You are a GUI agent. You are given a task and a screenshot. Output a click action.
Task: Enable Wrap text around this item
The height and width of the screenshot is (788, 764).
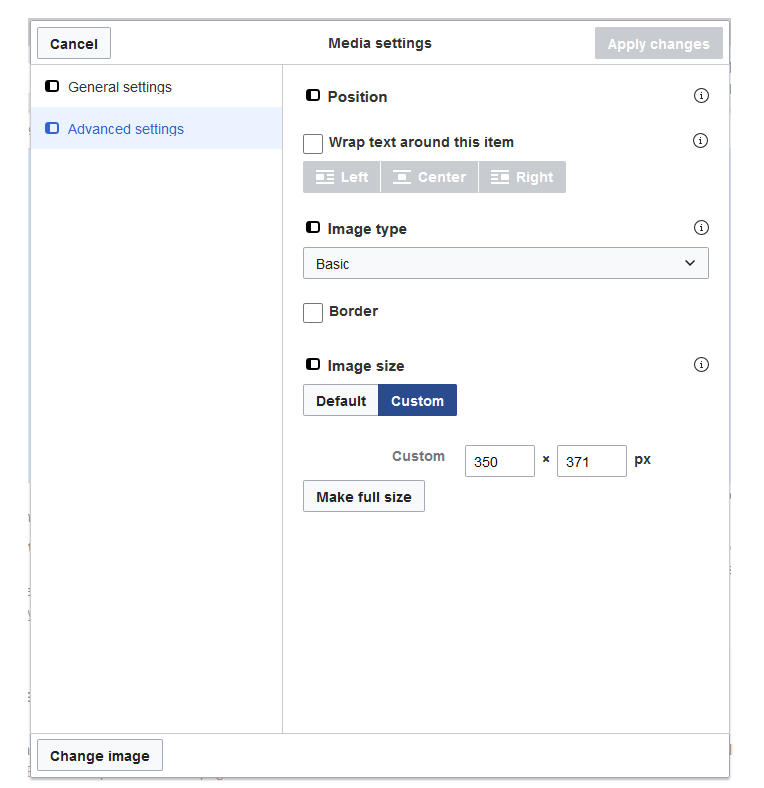pos(313,143)
